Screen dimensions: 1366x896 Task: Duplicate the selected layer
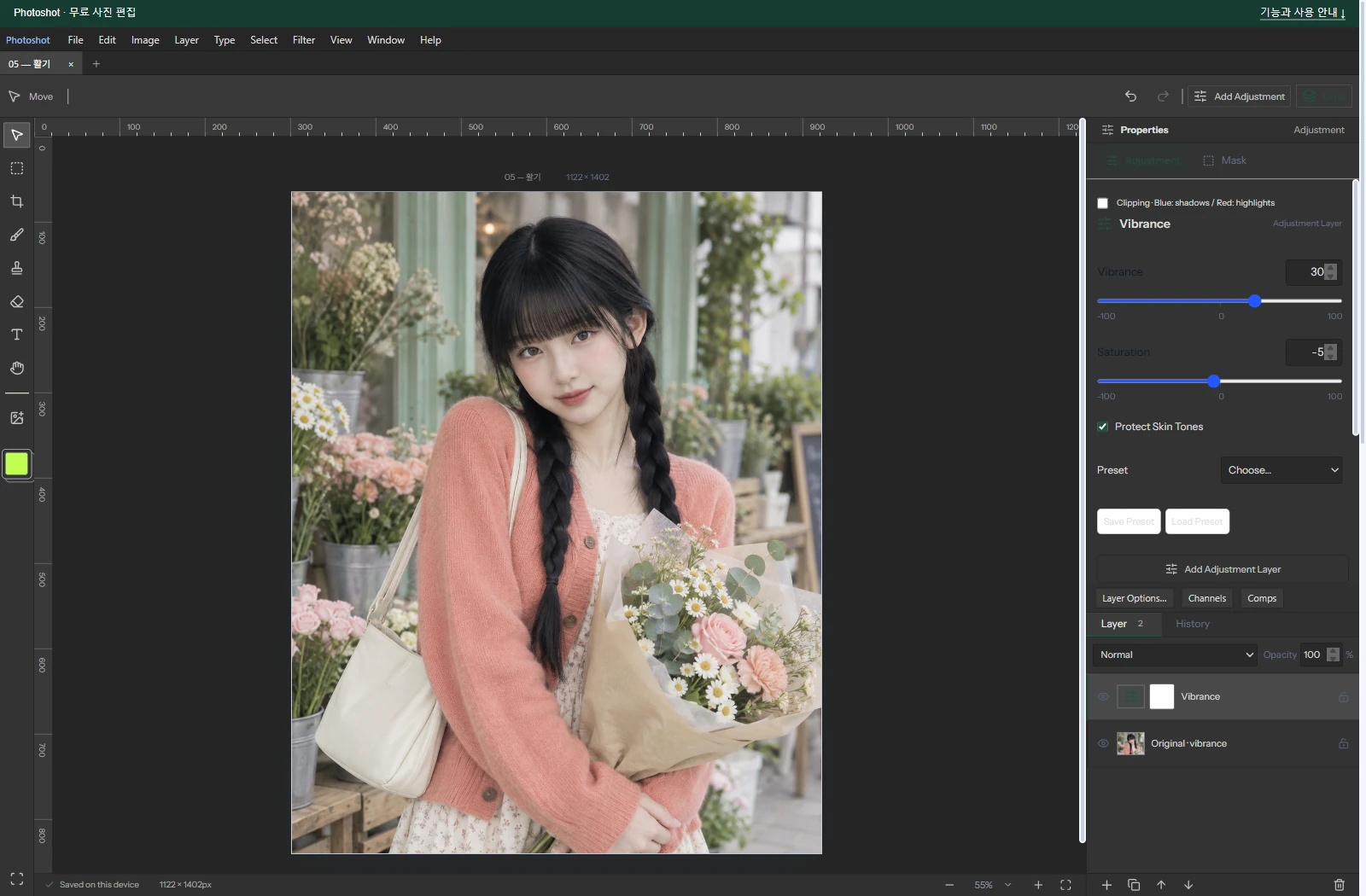pos(1134,885)
